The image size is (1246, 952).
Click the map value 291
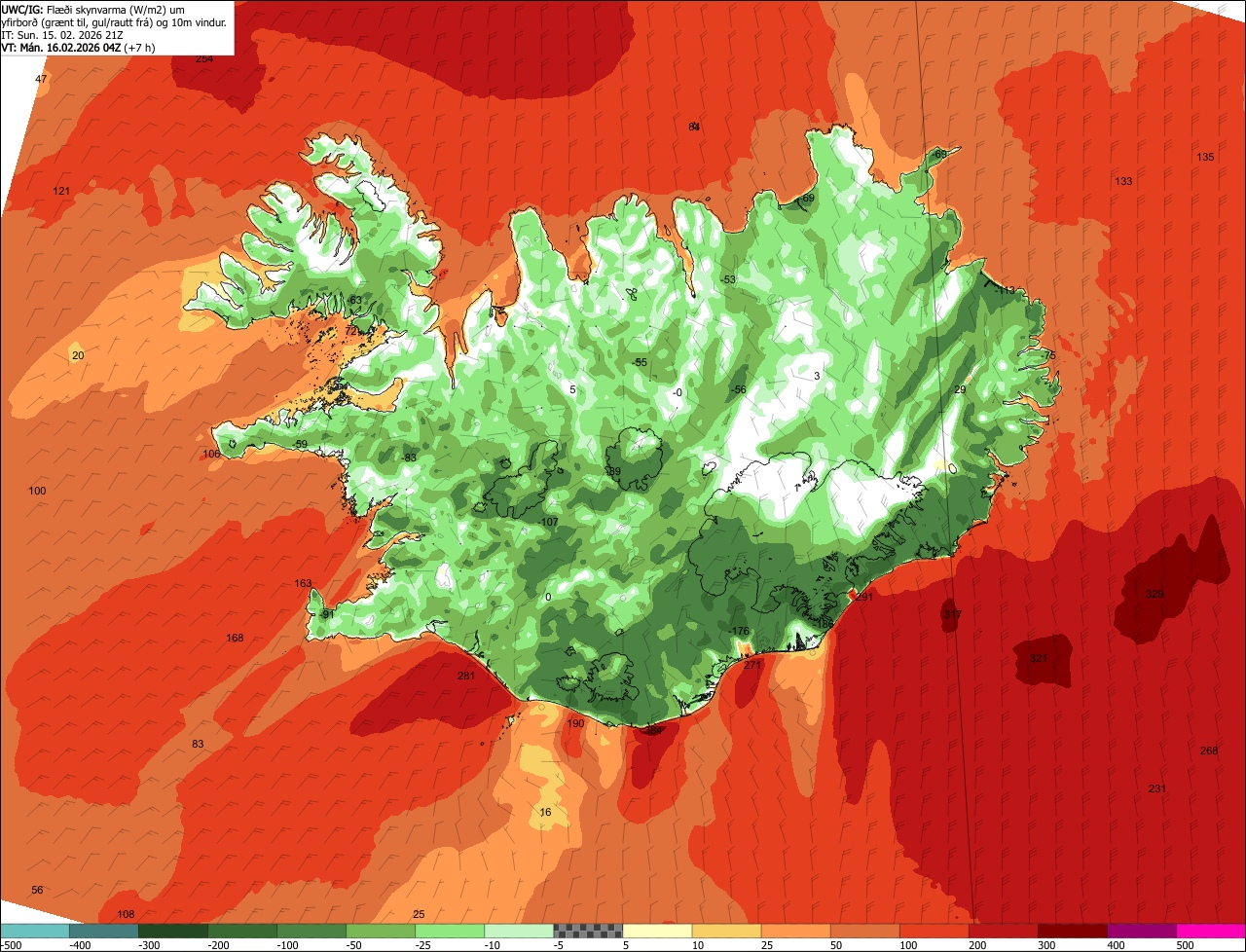click(864, 598)
